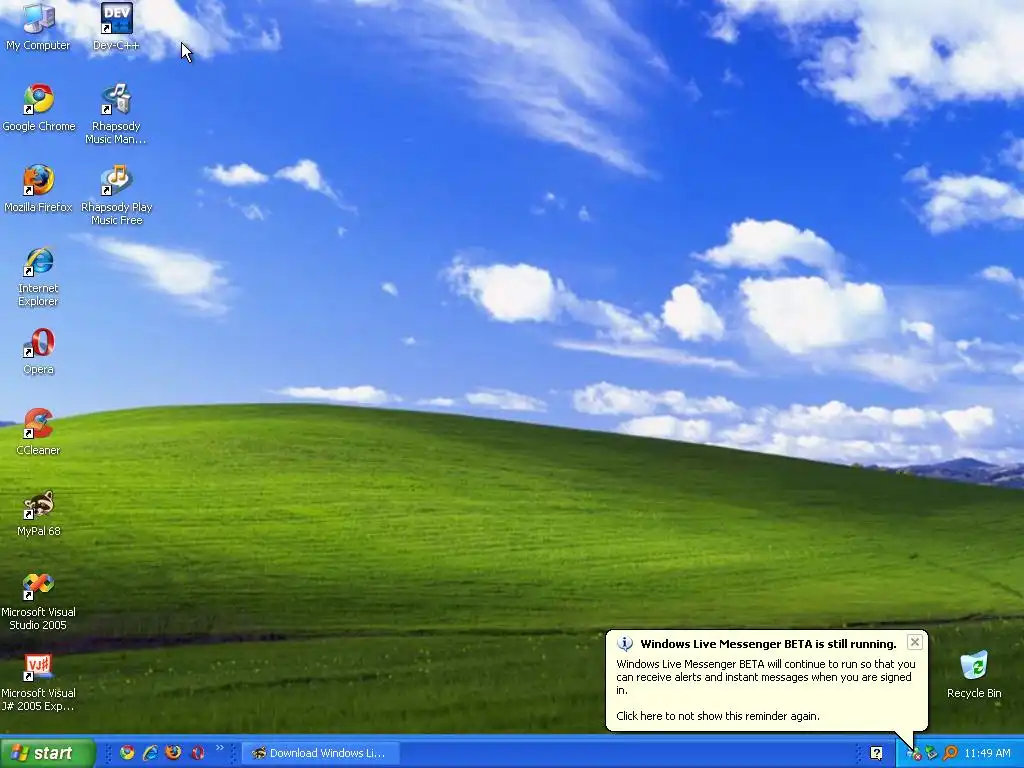Select the Dev-C++ desktop shortcut
The image size is (1024, 768).
pyautogui.click(x=116, y=27)
